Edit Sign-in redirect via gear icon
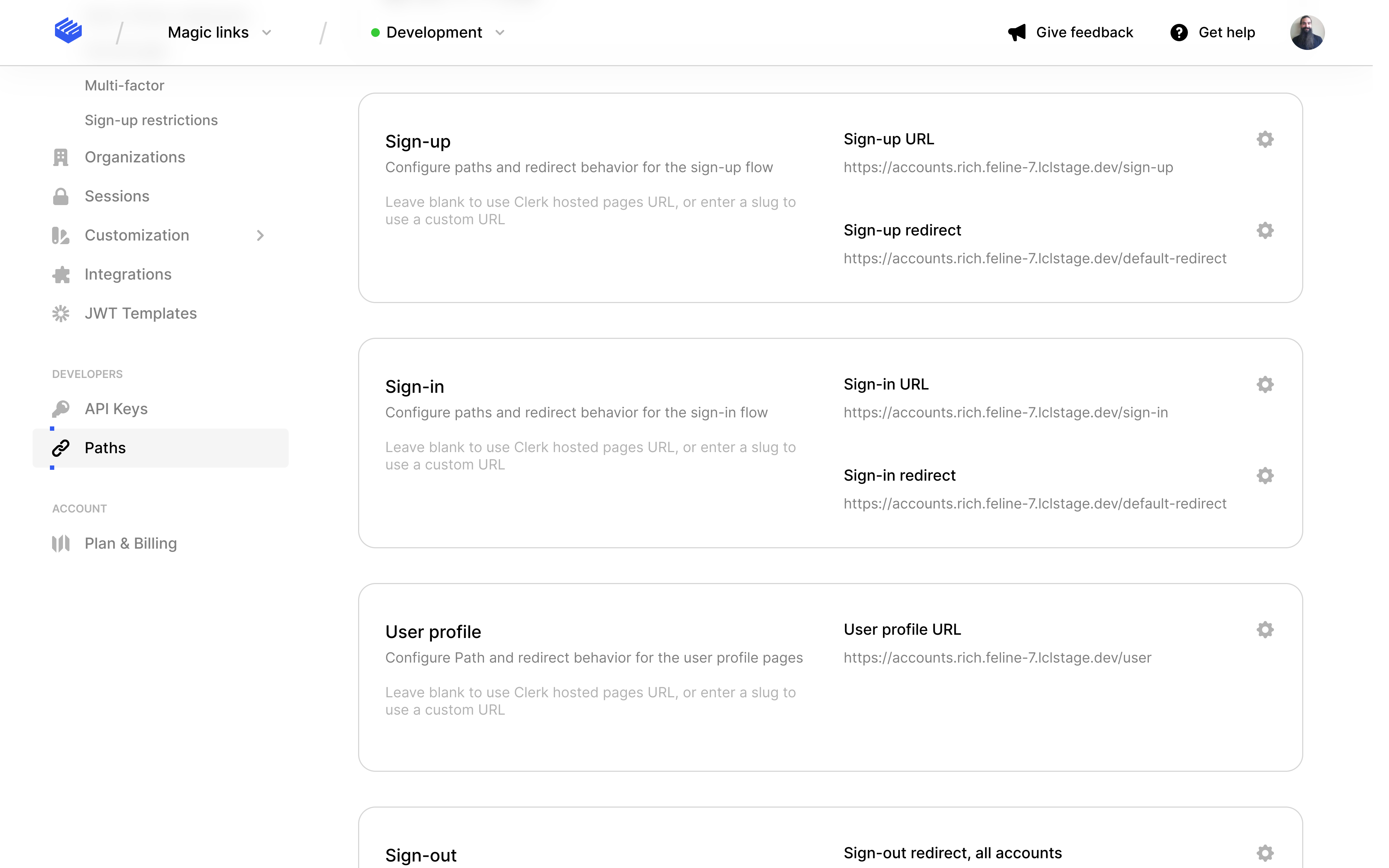1389x868 pixels. click(x=1265, y=475)
